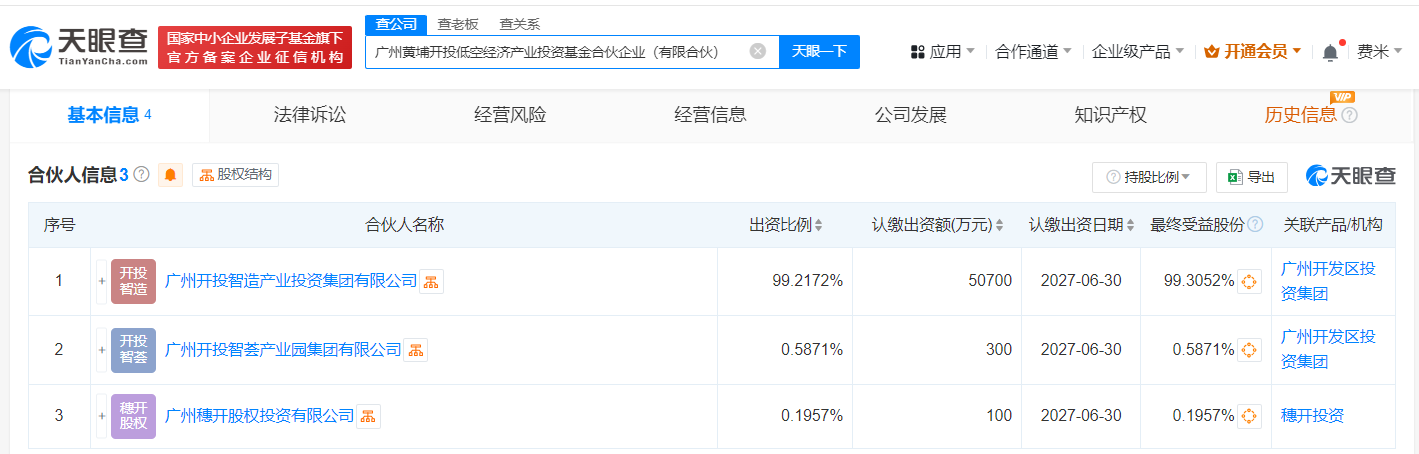Open the 持股比例 dropdown
Viewport: 1419px width, 454px height.
pos(1149,177)
